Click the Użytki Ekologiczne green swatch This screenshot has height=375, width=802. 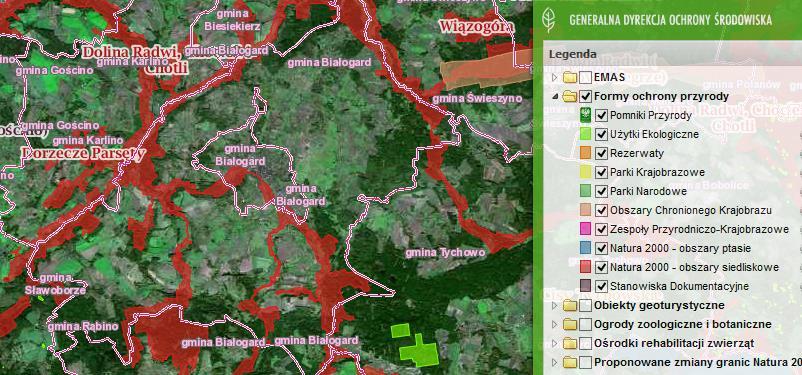click(586, 134)
